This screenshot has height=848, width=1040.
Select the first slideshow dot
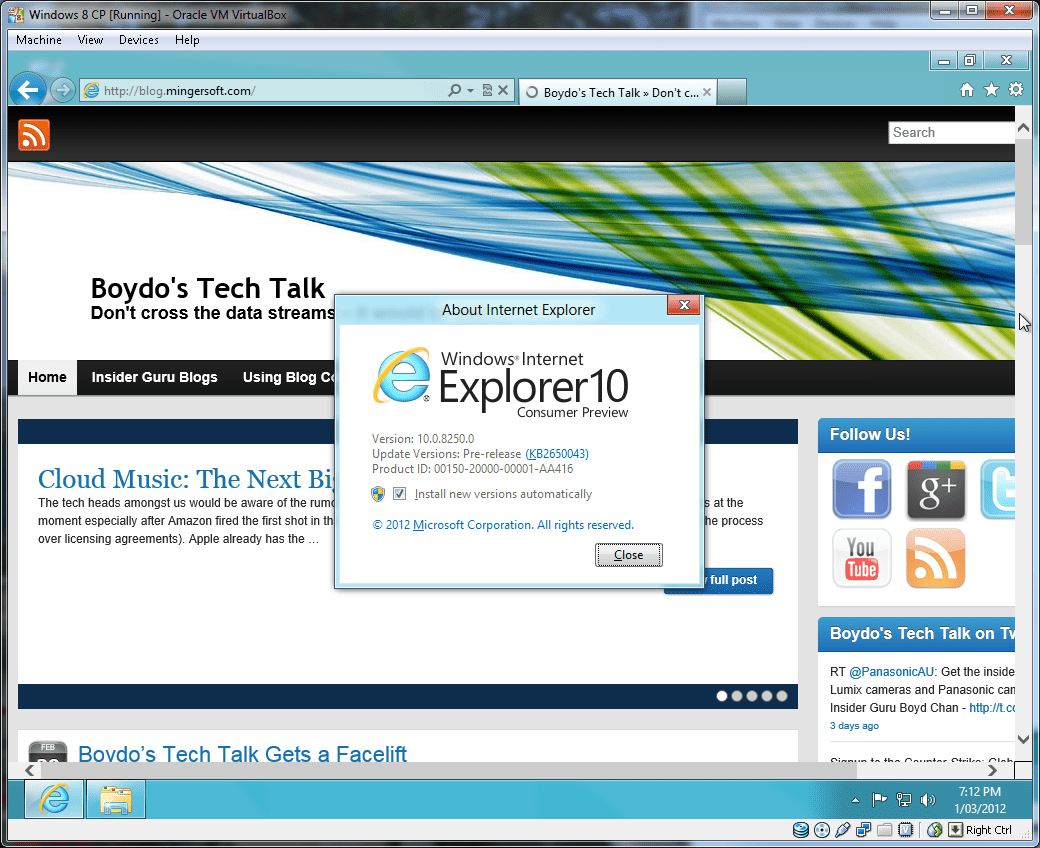[722, 696]
